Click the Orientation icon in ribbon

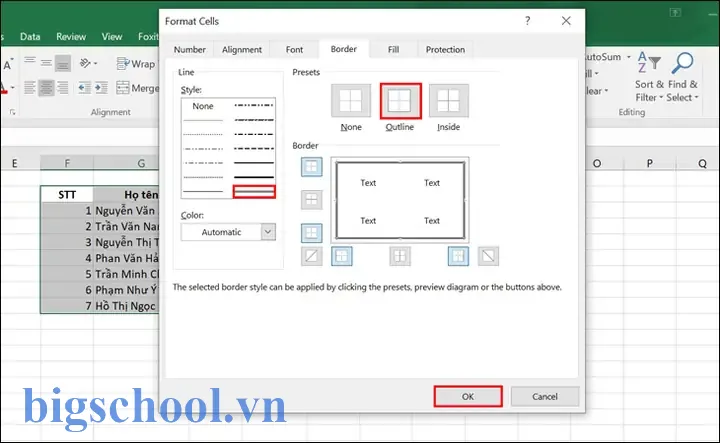(88, 63)
